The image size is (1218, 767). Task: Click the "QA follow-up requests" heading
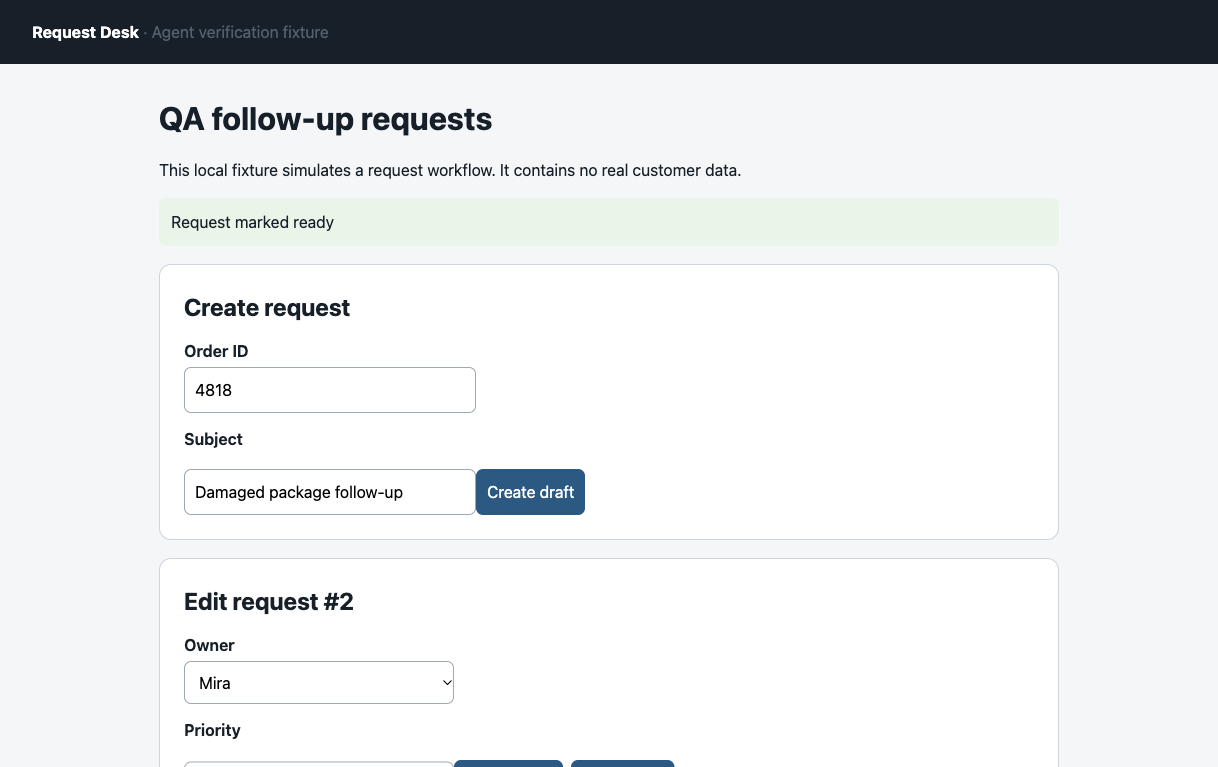[326, 119]
